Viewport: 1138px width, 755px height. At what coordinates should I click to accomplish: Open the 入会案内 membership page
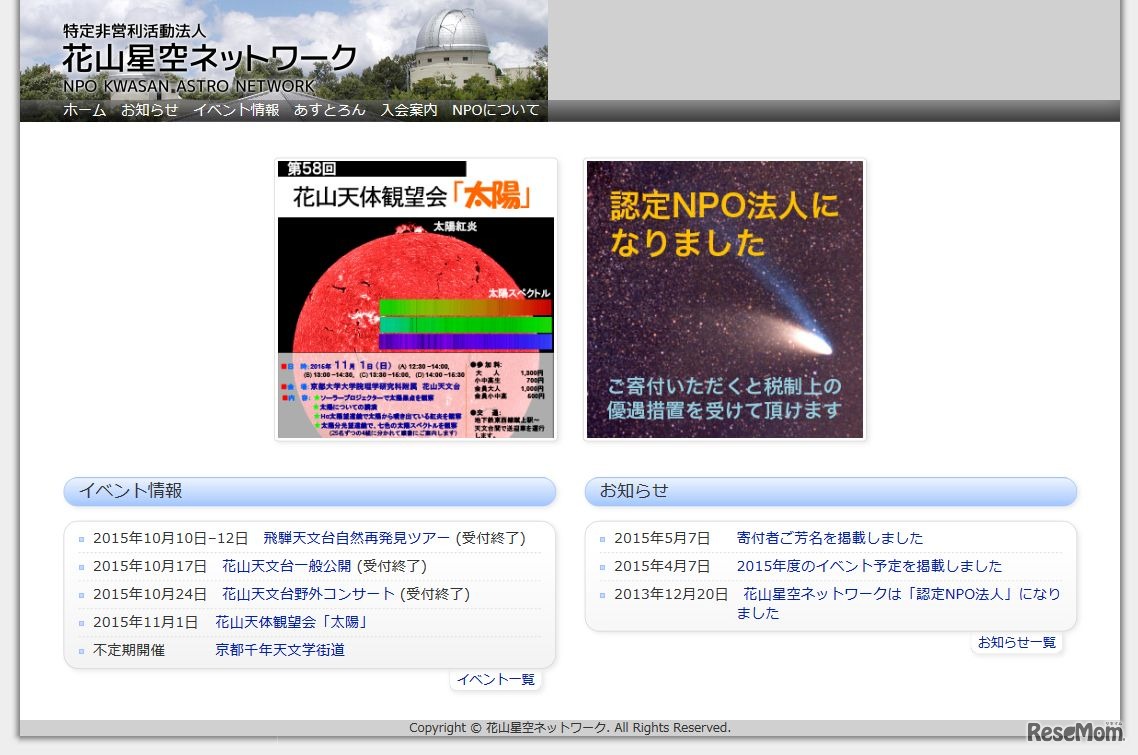(407, 110)
